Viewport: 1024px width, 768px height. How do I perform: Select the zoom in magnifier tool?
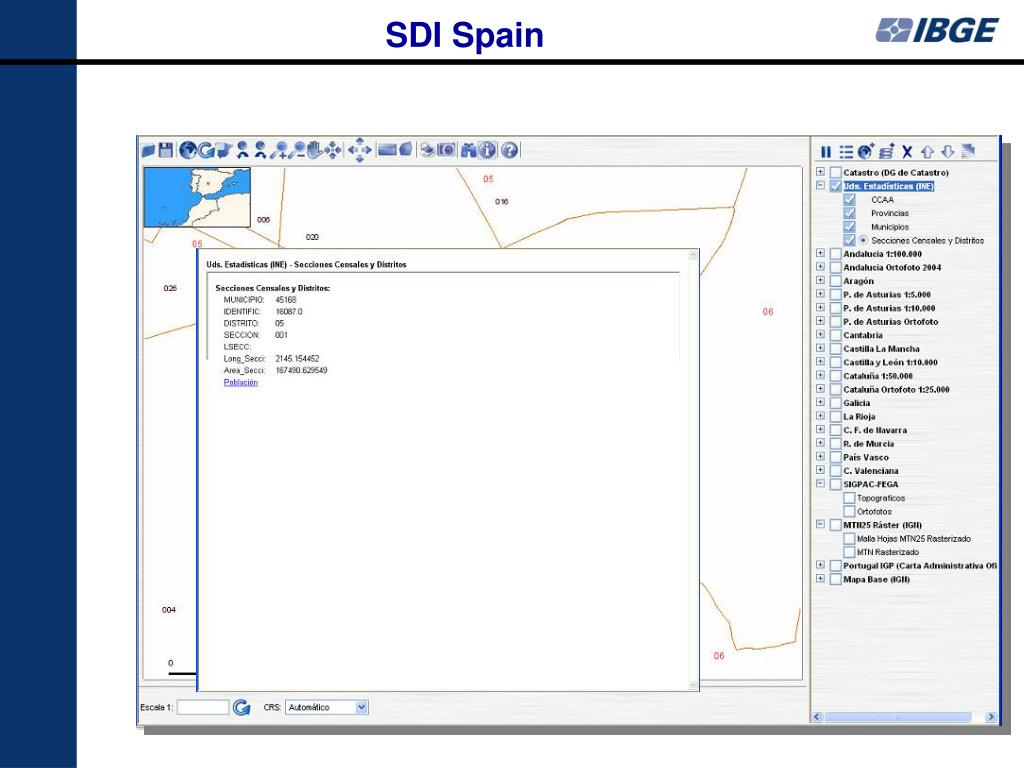(x=281, y=150)
